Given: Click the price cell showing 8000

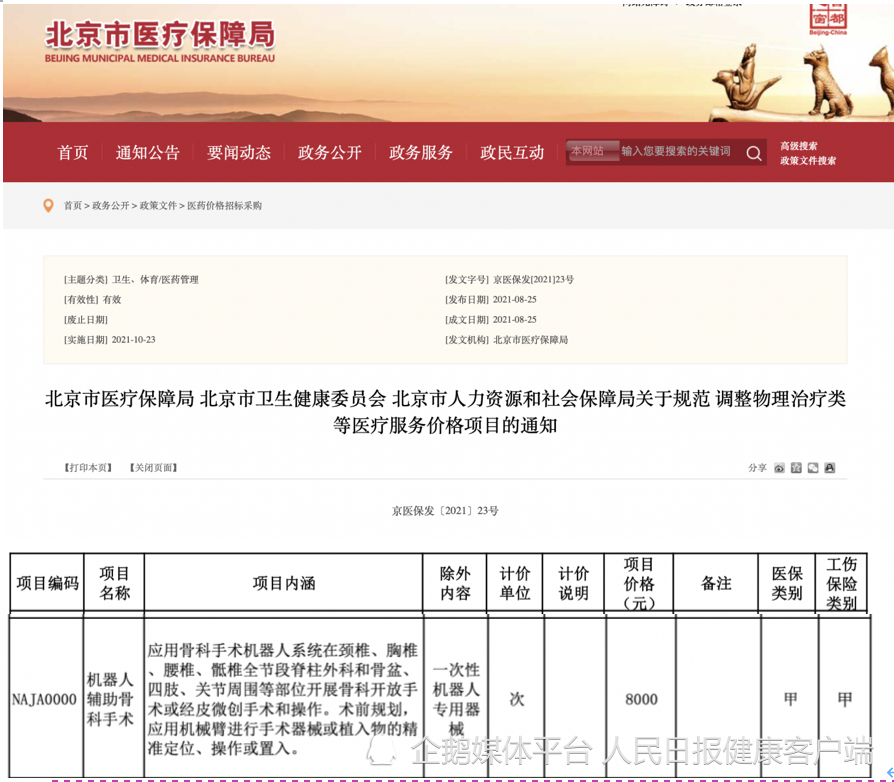Looking at the screenshot, I should click(641, 699).
